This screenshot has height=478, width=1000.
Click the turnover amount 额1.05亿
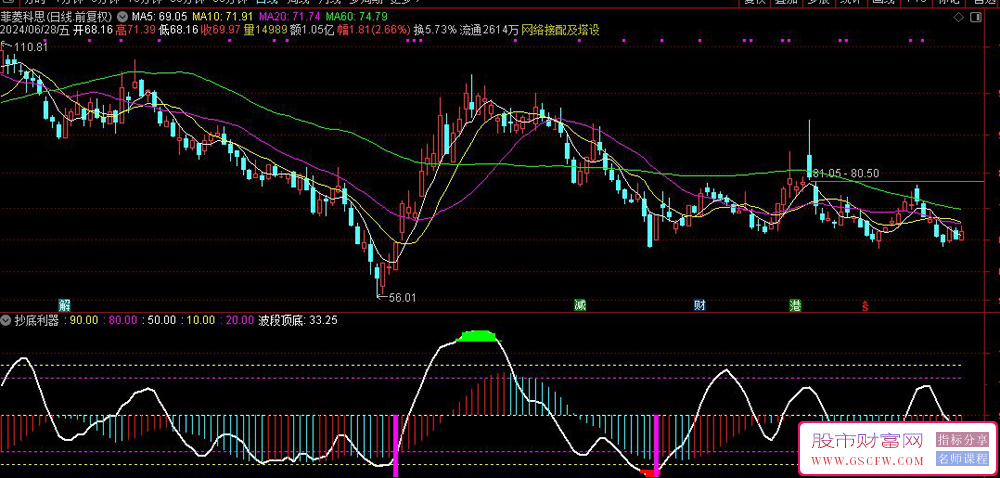pos(312,29)
